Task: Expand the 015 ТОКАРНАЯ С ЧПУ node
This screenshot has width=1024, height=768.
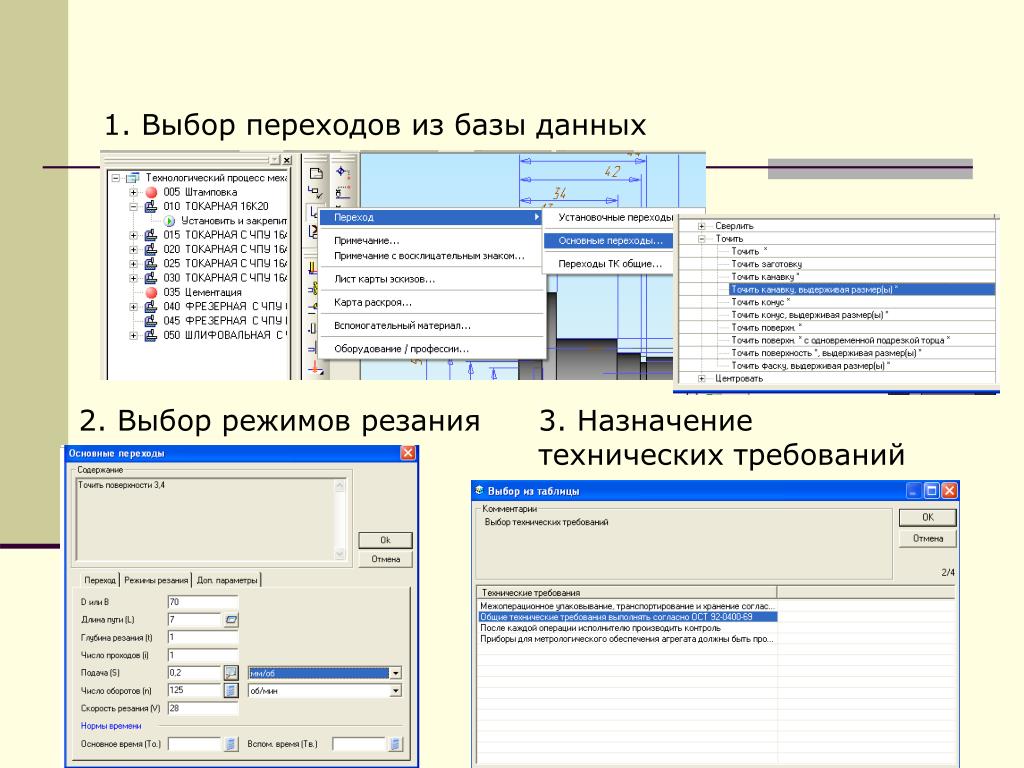Action: tap(133, 235)
